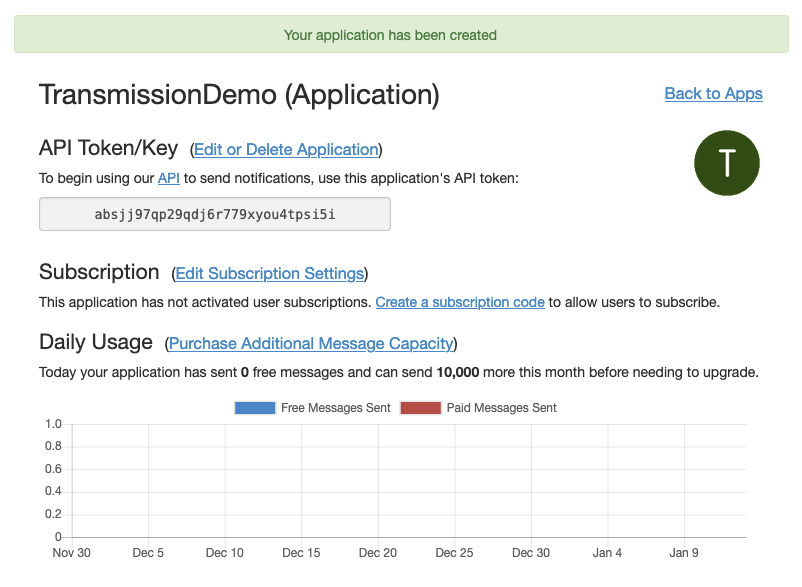The width and height of the screenshot is (802, 587).
Task: Click the API Token/Key section heading
Action: [x=108, y=149]
